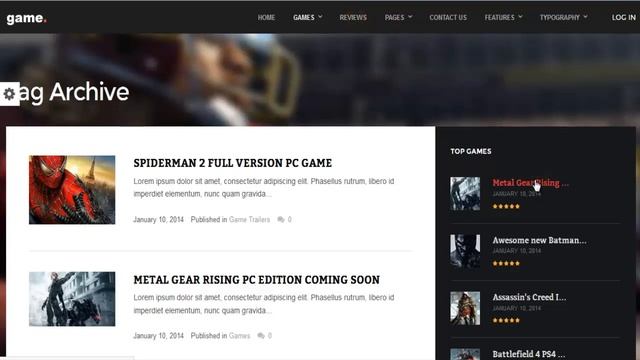Follow the Game Trailers category link
Viewport: 640px width, 360px height.
(249, 220)
